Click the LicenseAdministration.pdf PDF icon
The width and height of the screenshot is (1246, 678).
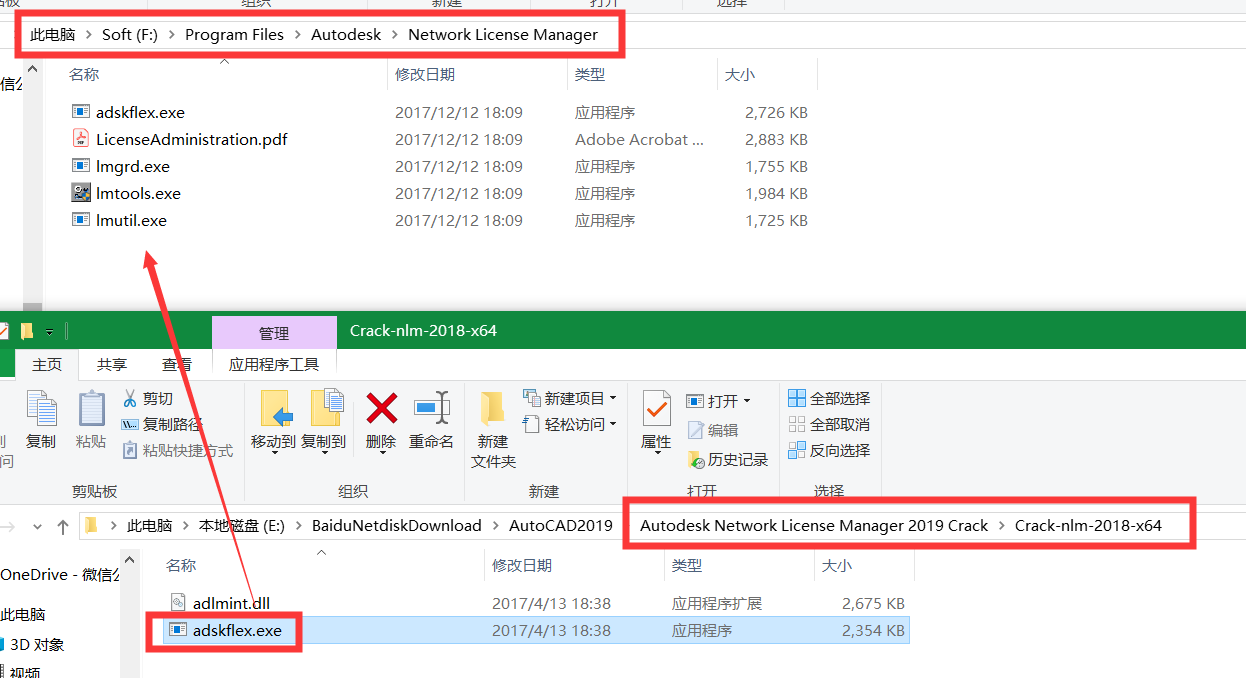click(81, 139)
